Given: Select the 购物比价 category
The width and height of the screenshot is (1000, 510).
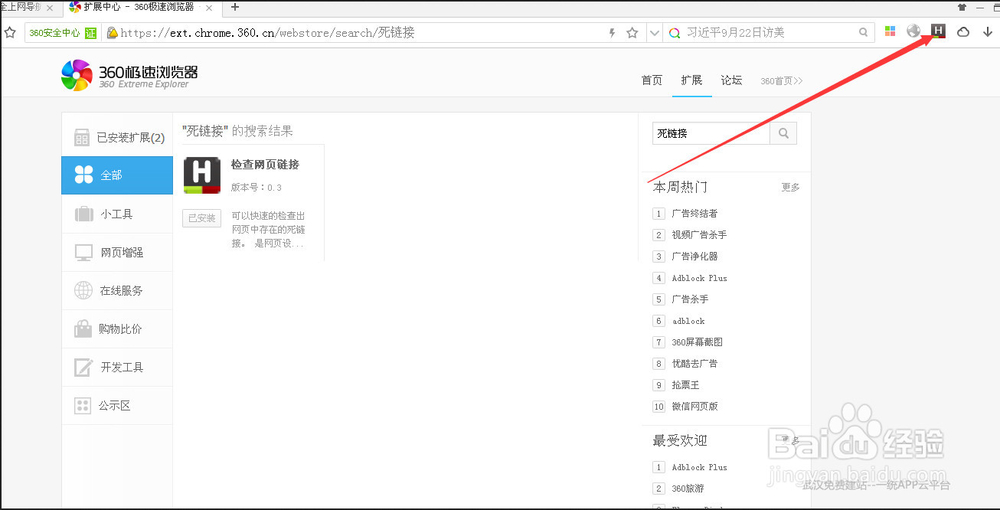Looking at the screenshot, I should pyautogui.click(x=117, y=329).
